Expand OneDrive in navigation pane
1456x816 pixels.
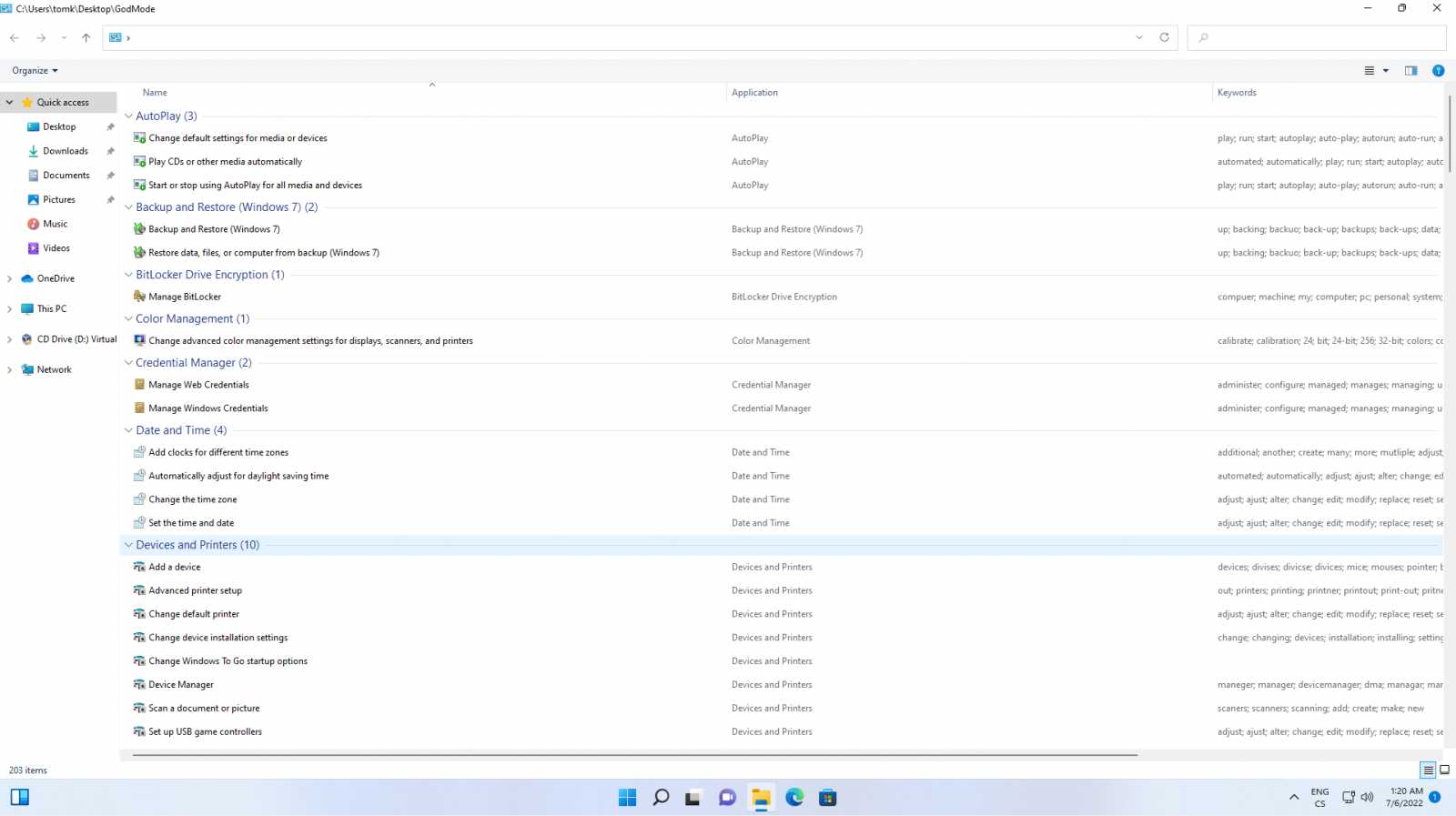tap(9, 278)
